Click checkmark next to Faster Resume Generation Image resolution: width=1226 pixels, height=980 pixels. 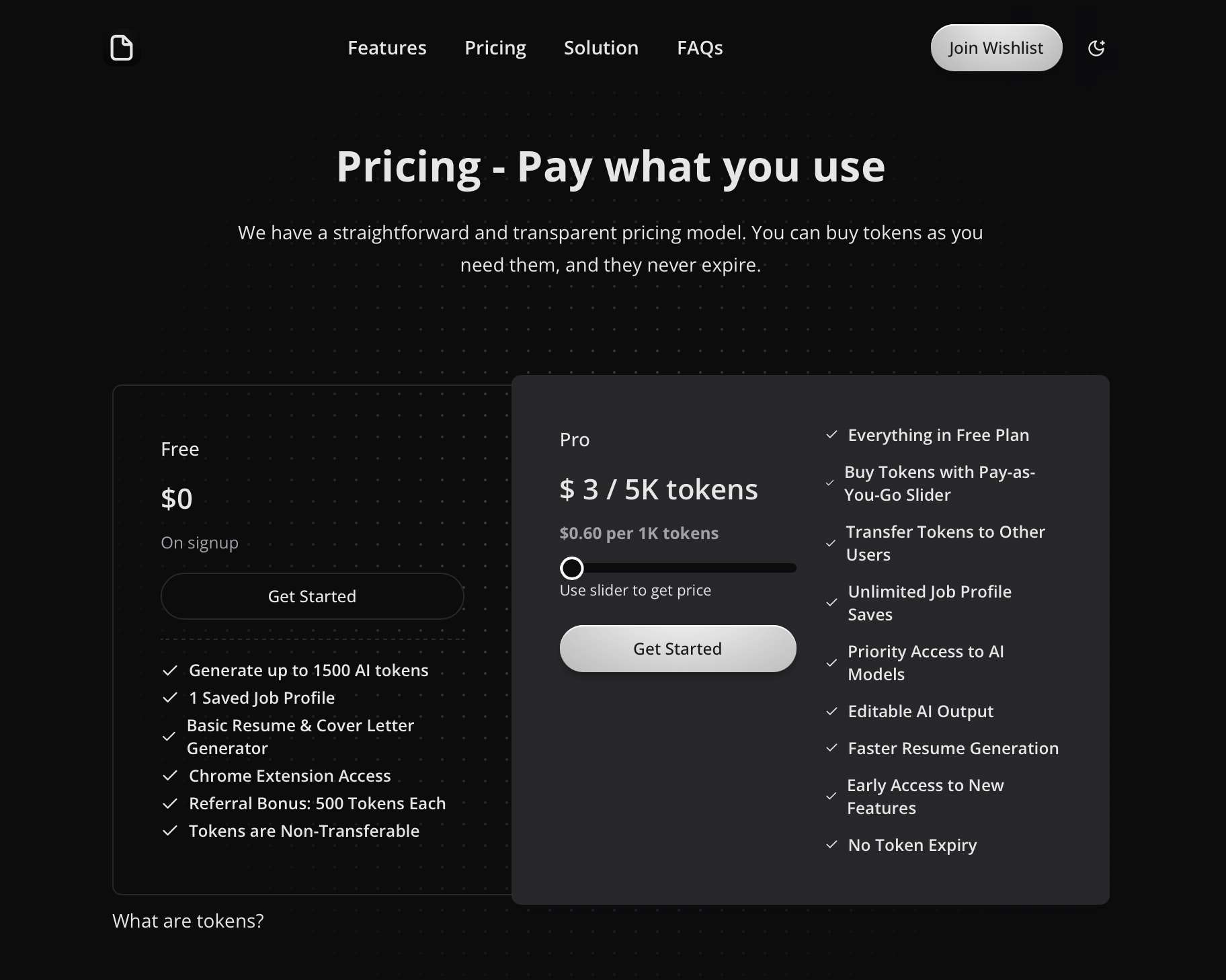coord(831,748)
